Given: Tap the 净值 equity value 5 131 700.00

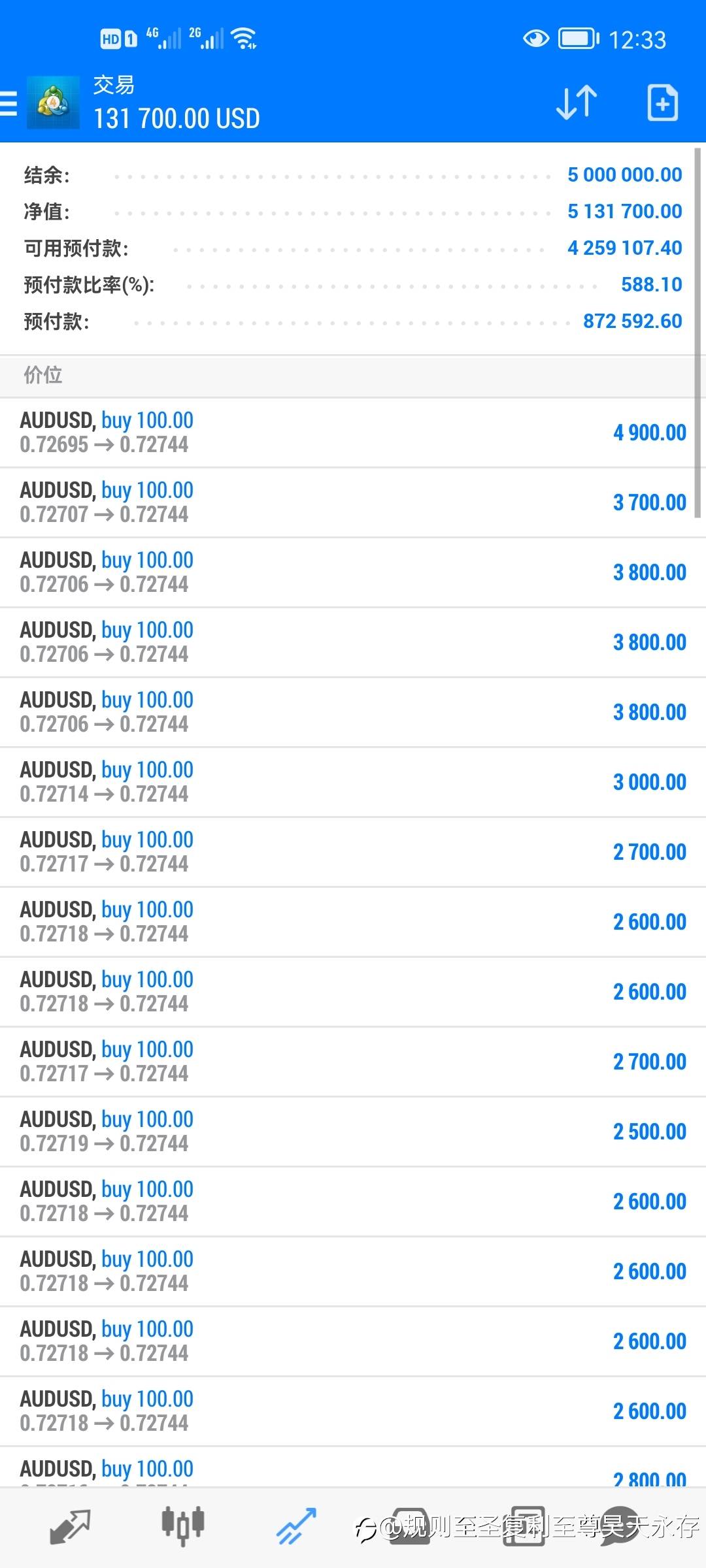Looking at the screenshot, I should pyautogui.click(x=624, y=211).
